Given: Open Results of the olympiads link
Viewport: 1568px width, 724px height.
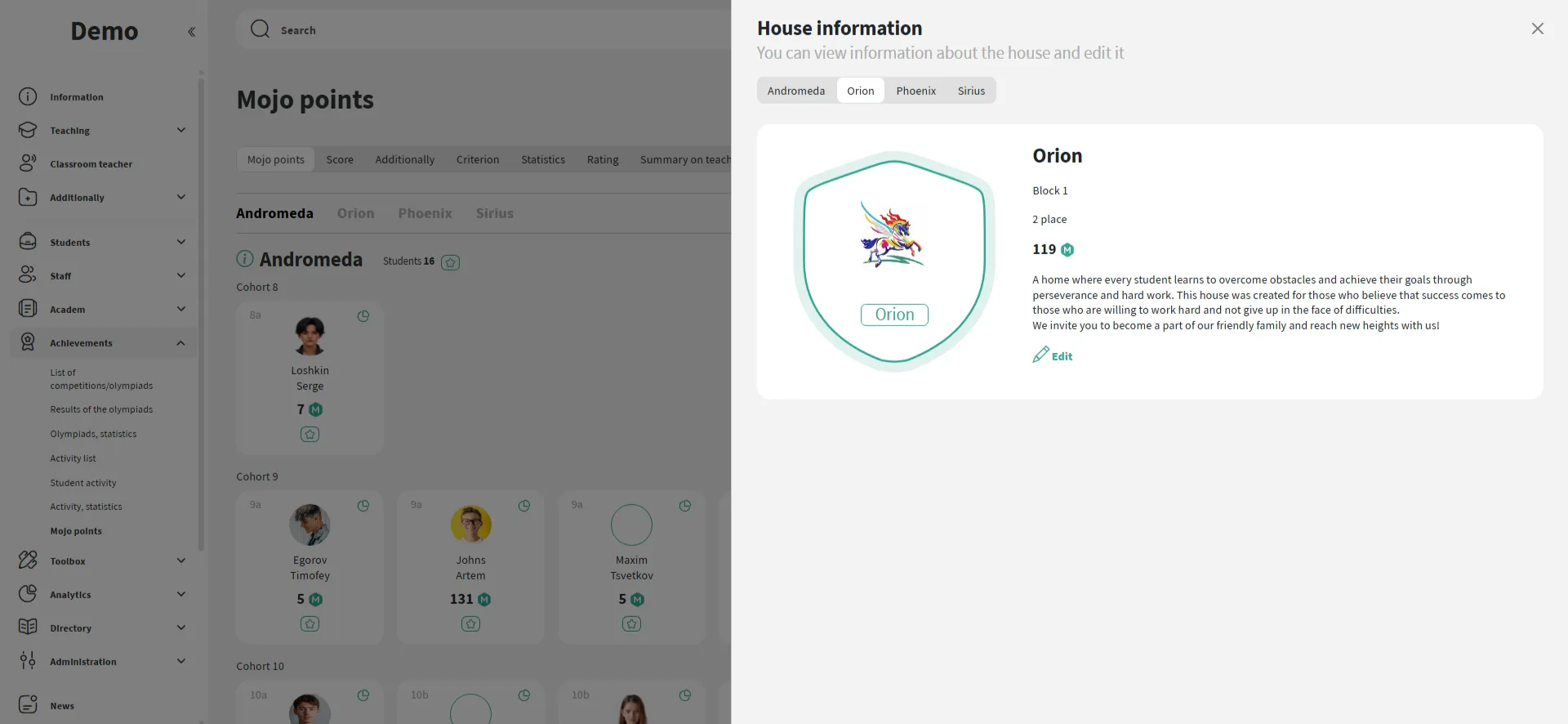Looking at the screenshot, I should pos(101,409).
